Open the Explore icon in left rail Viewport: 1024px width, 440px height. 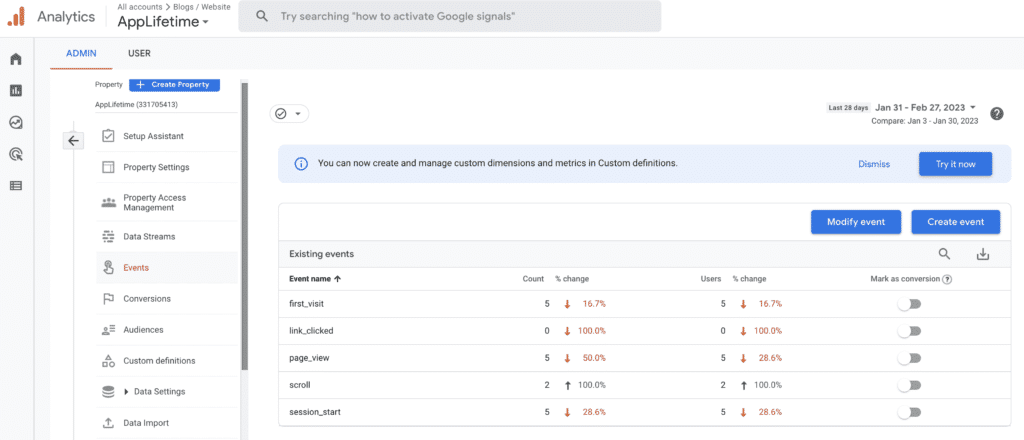(16, 123)
